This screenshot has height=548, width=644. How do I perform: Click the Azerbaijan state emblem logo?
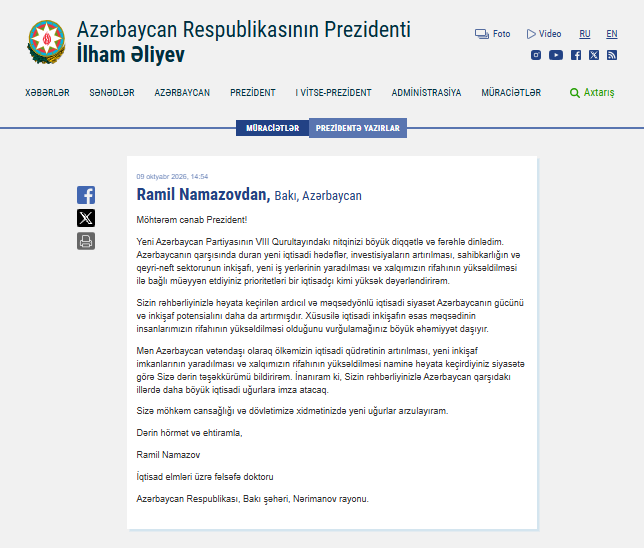pyautogui.click(x=46, y=42)
